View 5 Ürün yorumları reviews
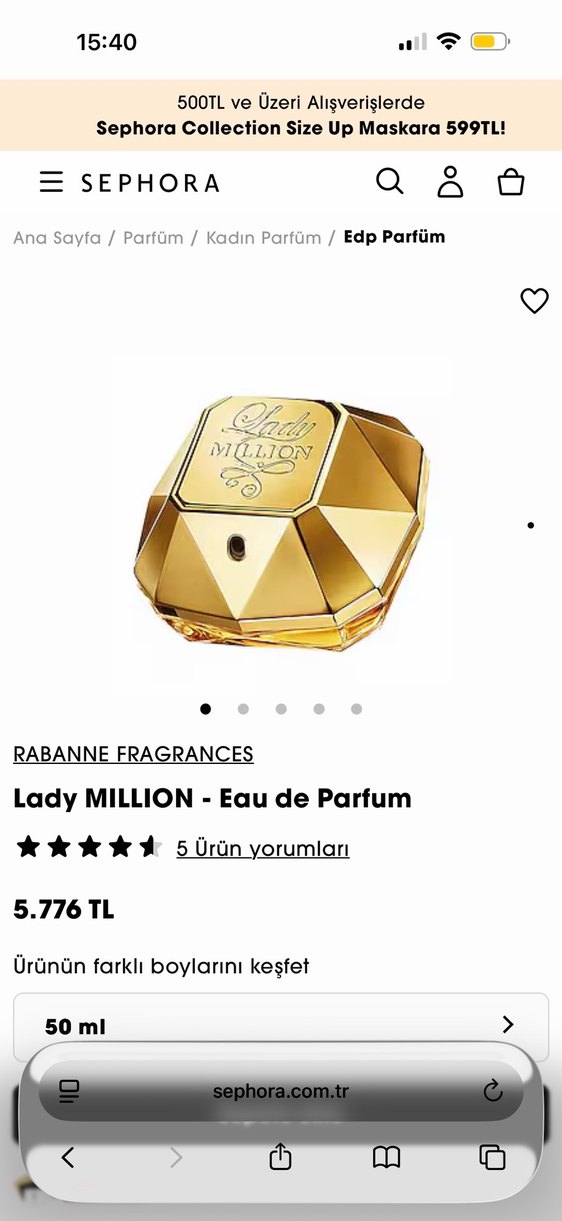Image resolution: width=562 pixels, height=1221 pixels. [x=263, y=849]
